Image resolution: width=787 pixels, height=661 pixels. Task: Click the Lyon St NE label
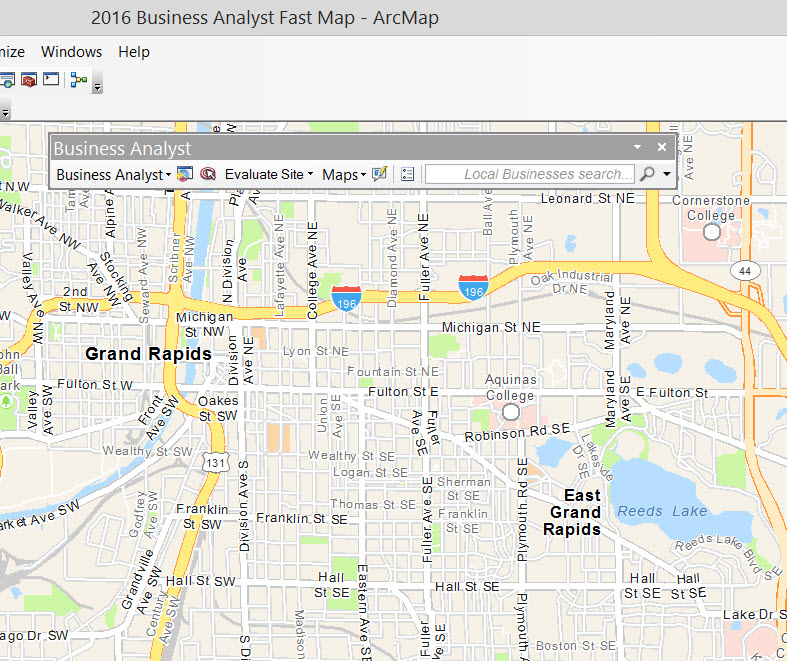[316, 351]
